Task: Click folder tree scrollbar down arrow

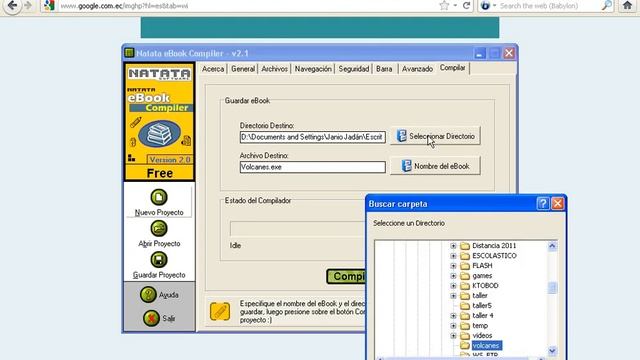Action: click(x=552, y=351)
